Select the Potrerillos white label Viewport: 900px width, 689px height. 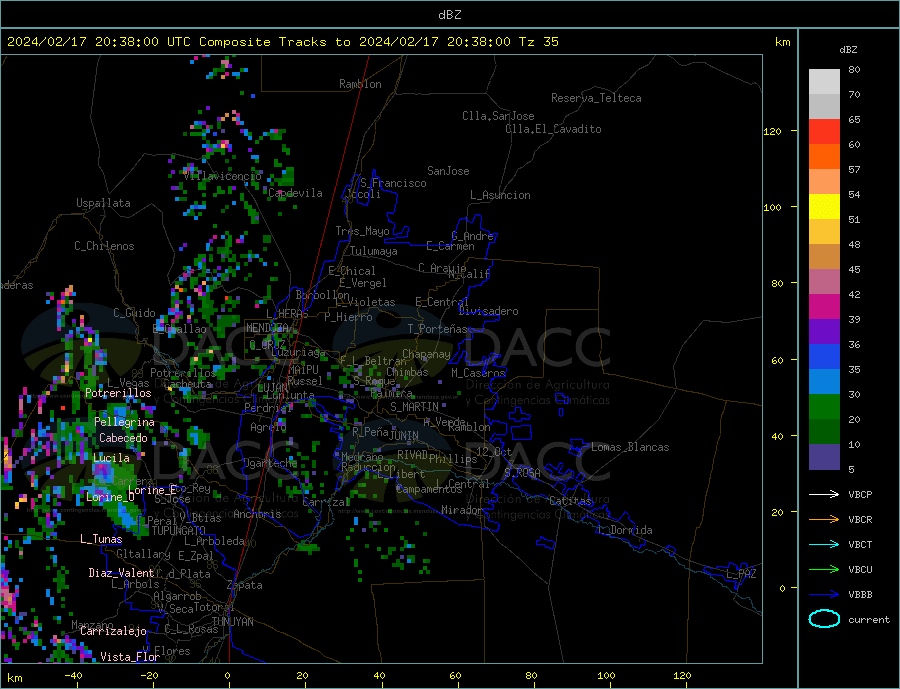[118, 393]
